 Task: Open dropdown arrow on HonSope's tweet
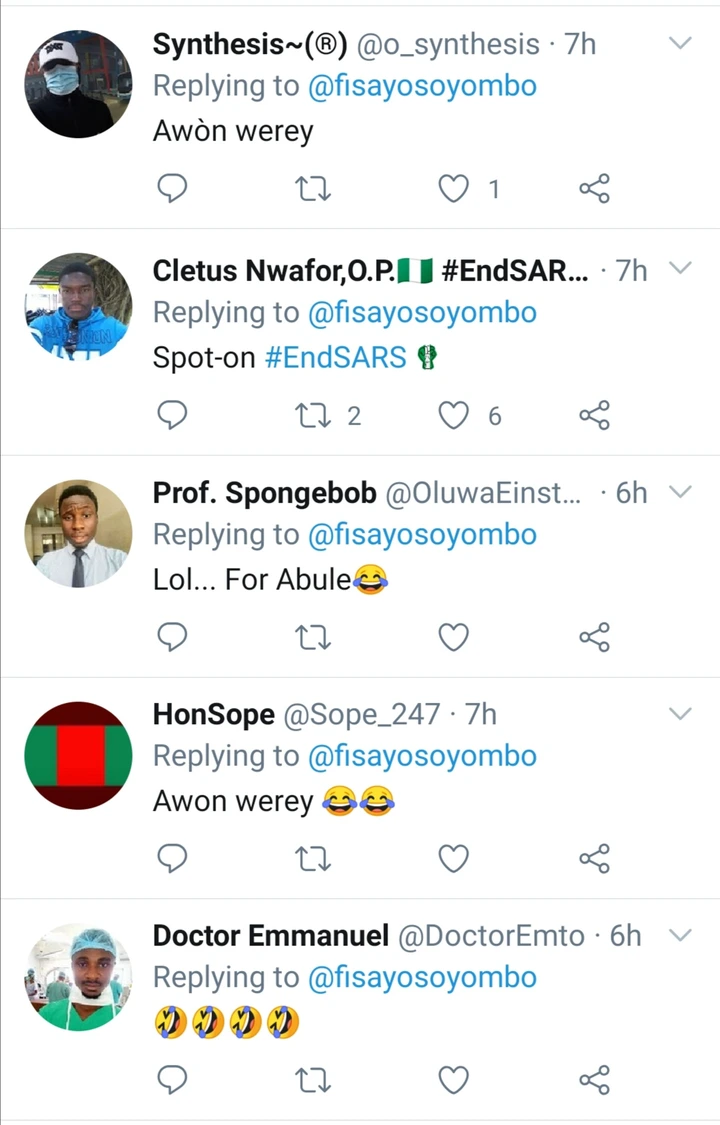click(679, 714)
